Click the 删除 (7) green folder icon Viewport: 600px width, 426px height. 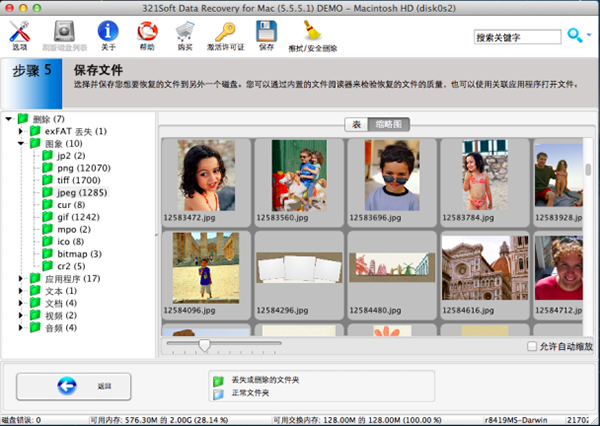[x=23, y=119]
